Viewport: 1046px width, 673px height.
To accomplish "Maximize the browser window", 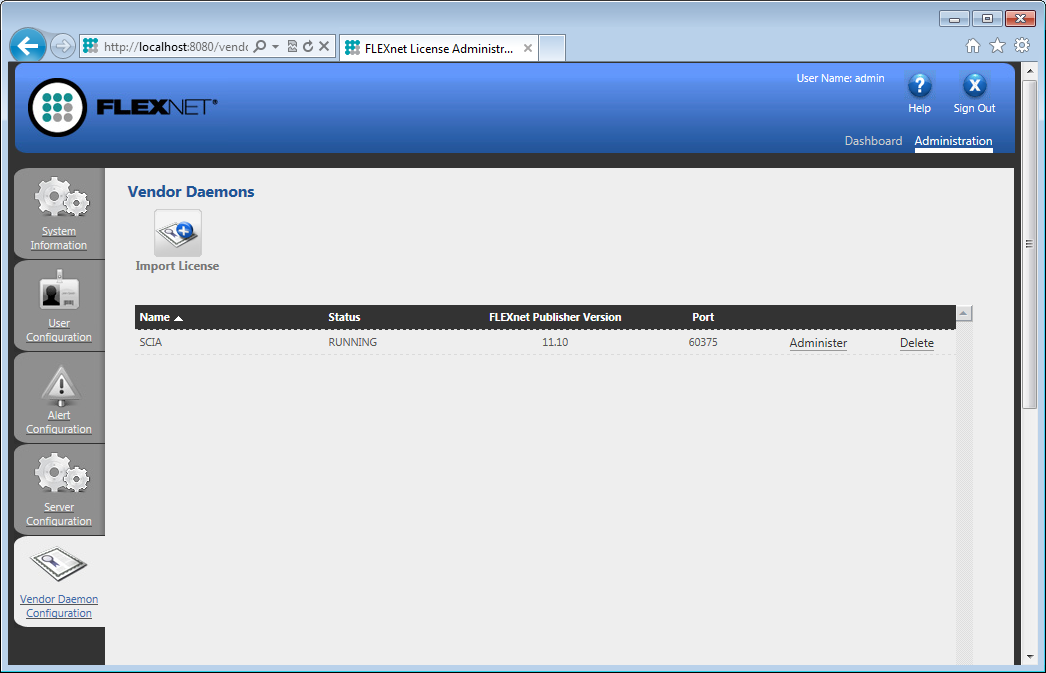I will click(987, 19).
